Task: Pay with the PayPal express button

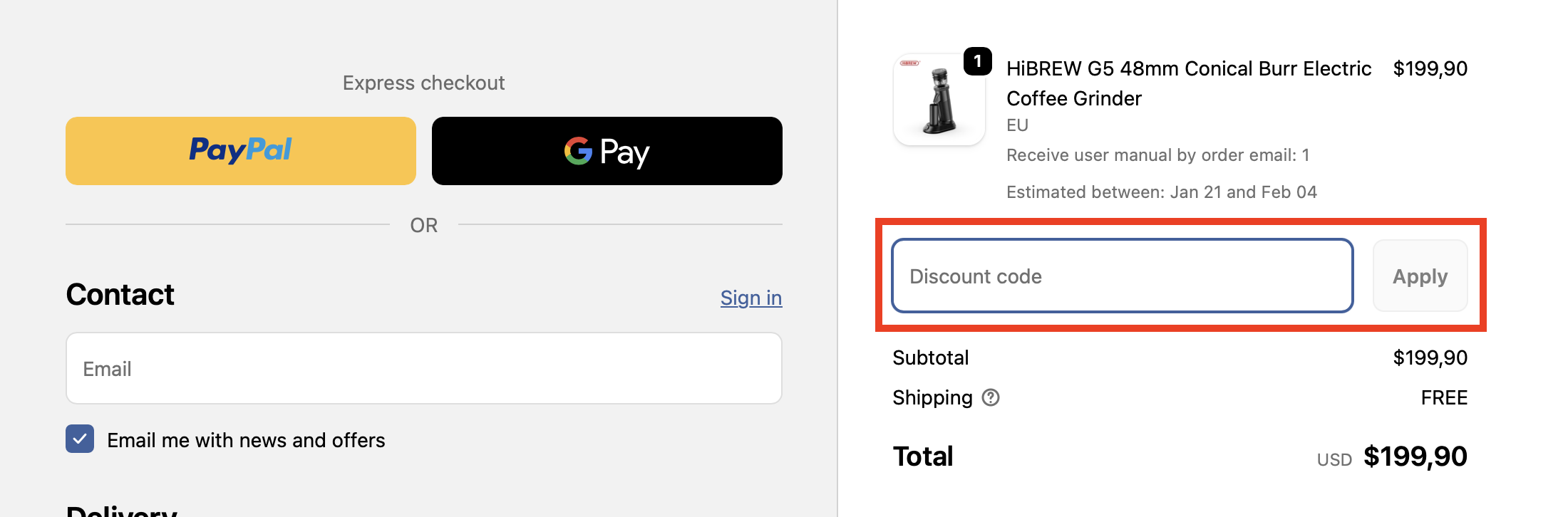Action: (x=241, y=151)
